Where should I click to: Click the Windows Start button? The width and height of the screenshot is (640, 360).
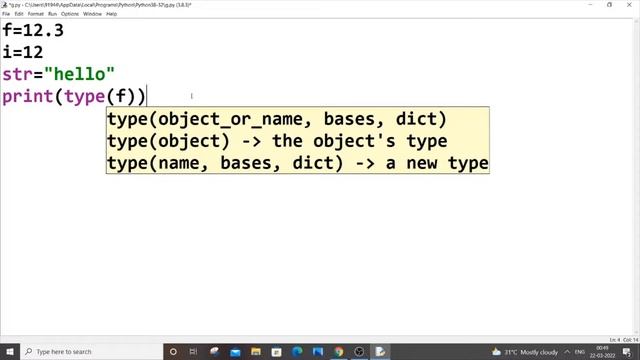(10, 351)
